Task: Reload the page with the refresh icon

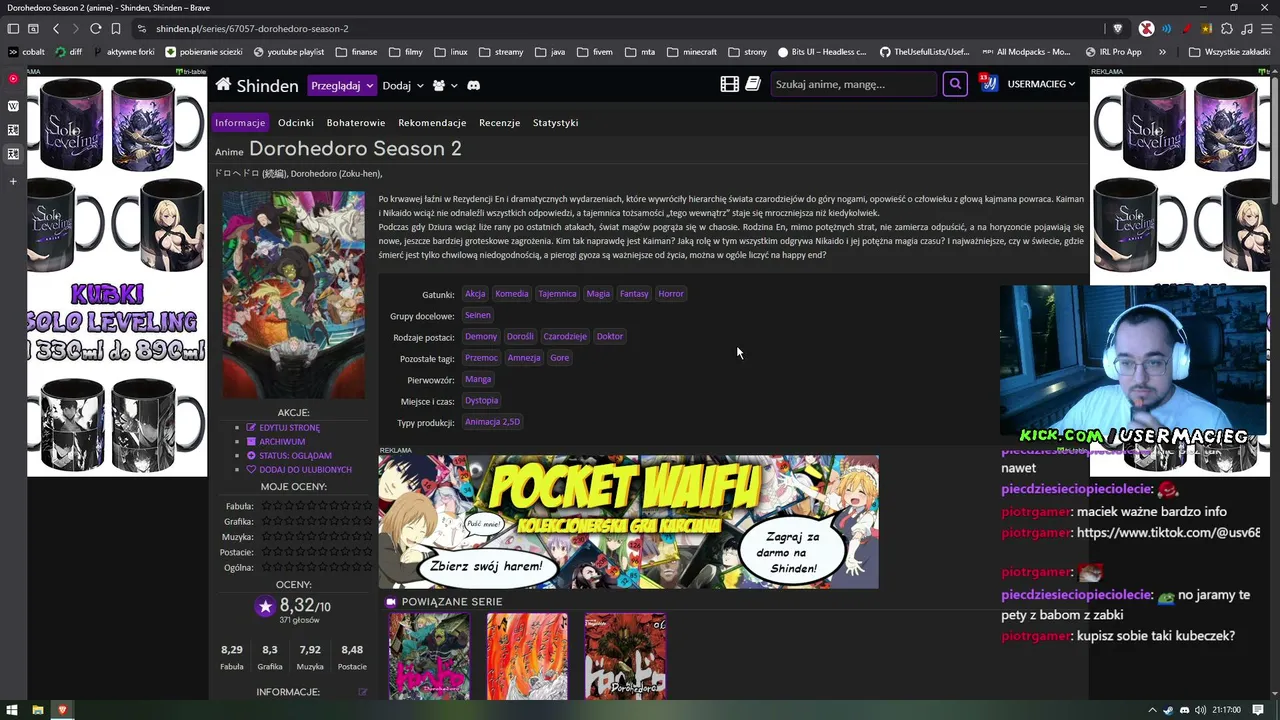Action: pyautogui.click(x=96, y=29)
